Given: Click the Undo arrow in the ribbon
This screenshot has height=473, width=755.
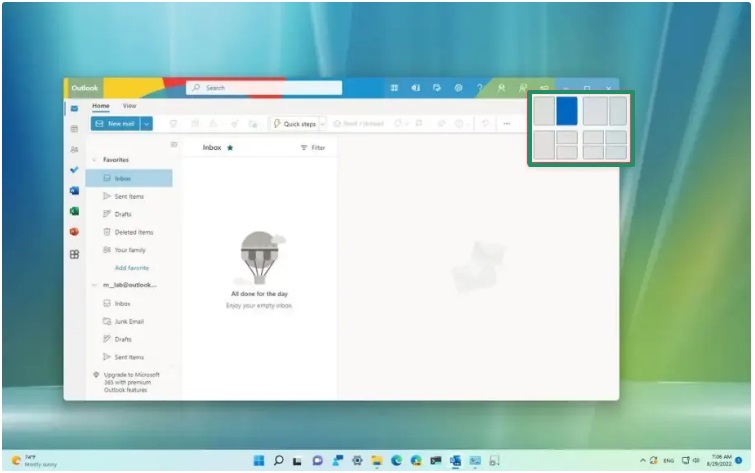Looking at the screenshot, I should tap(485, 124).
